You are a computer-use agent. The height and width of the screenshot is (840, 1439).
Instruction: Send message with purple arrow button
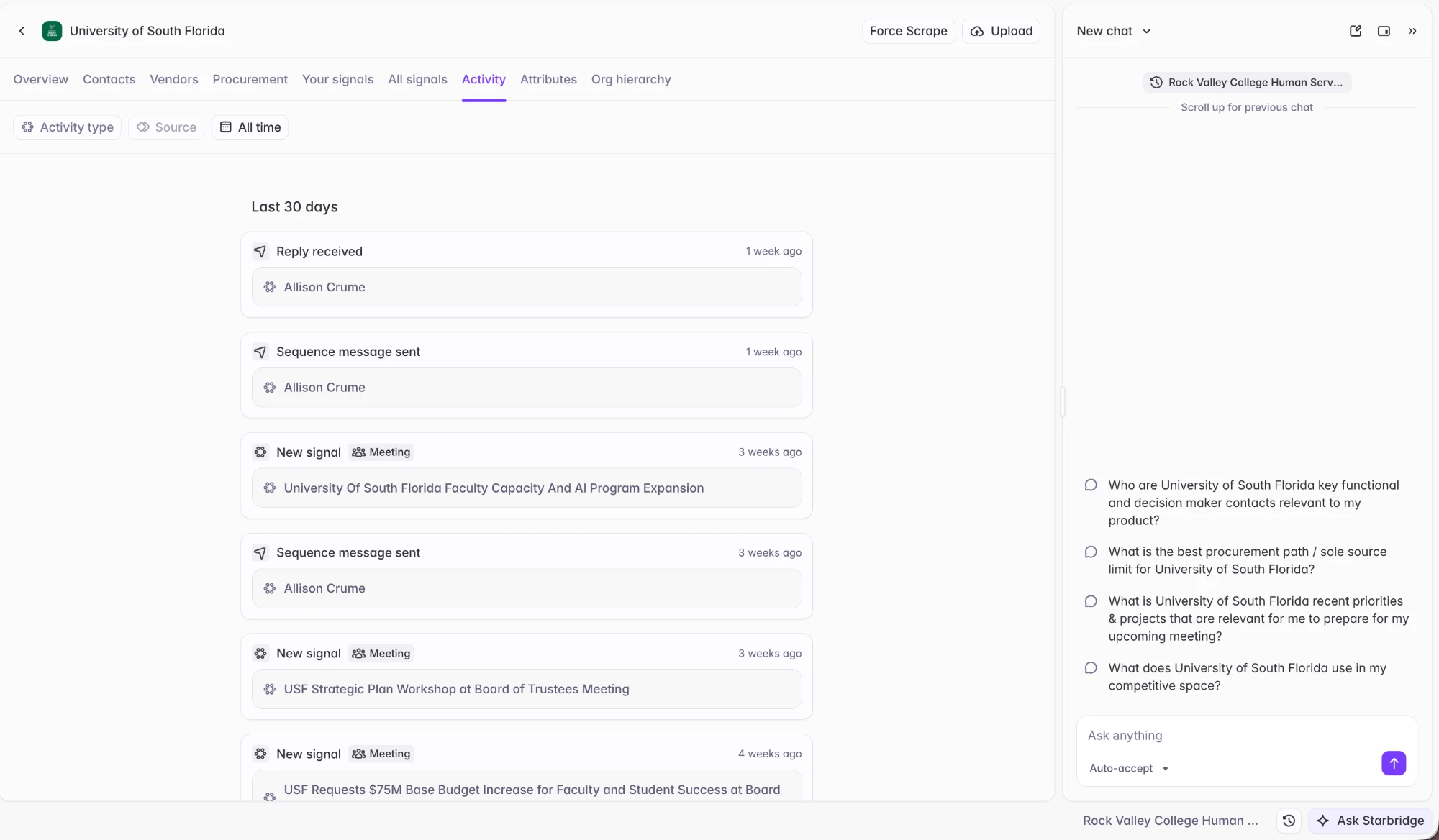(x=1394, y=763)
